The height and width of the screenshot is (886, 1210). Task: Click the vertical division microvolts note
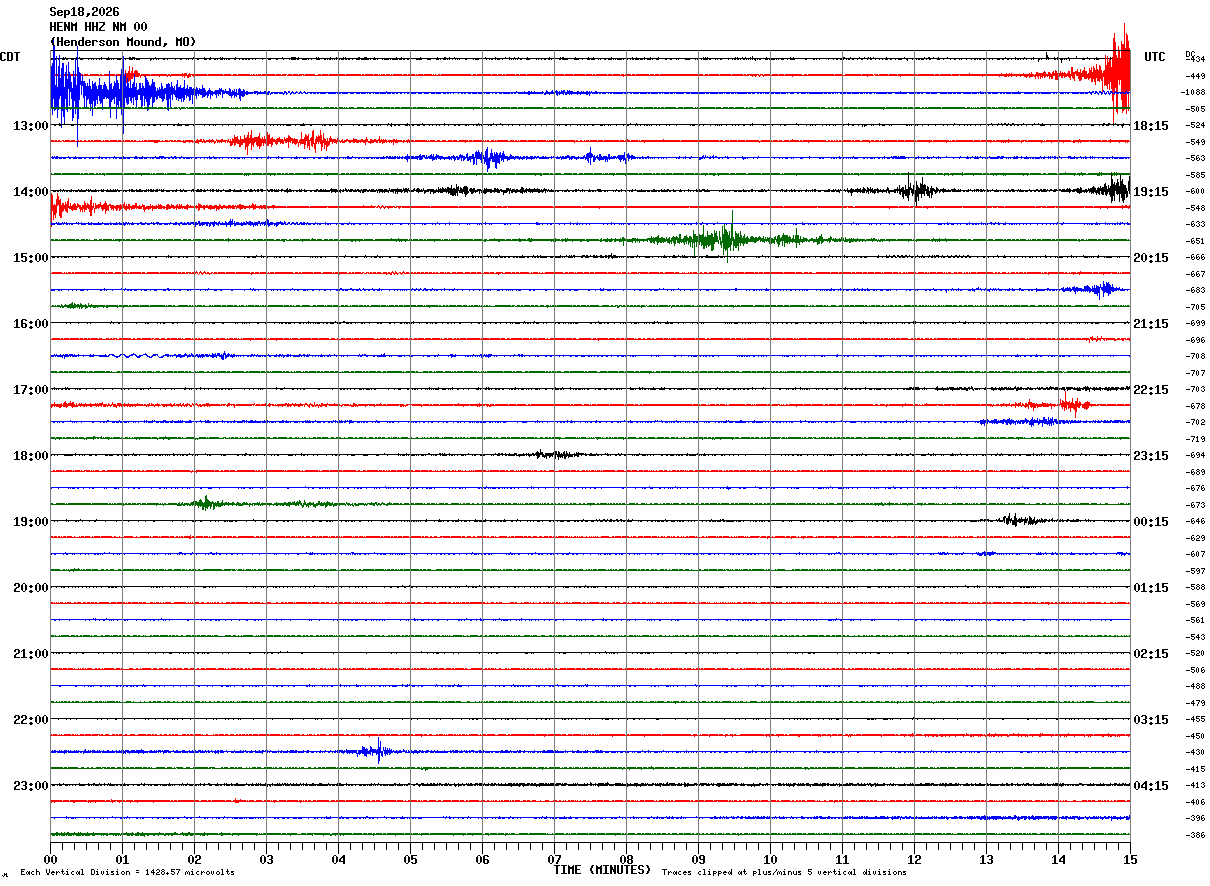click(x=127, y=872)
